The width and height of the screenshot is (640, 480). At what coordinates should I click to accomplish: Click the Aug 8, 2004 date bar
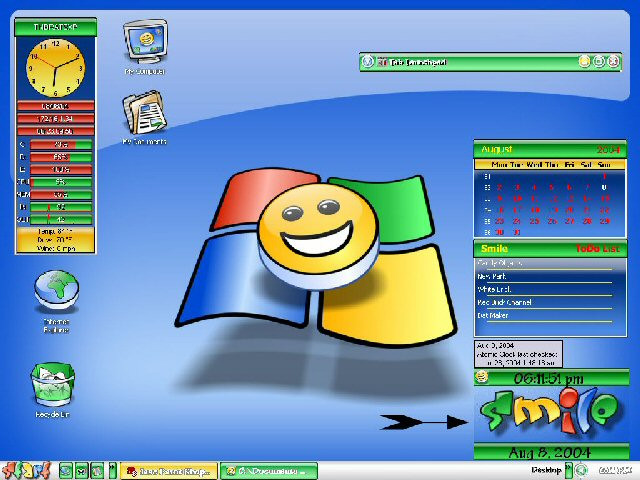pos(550,453)
